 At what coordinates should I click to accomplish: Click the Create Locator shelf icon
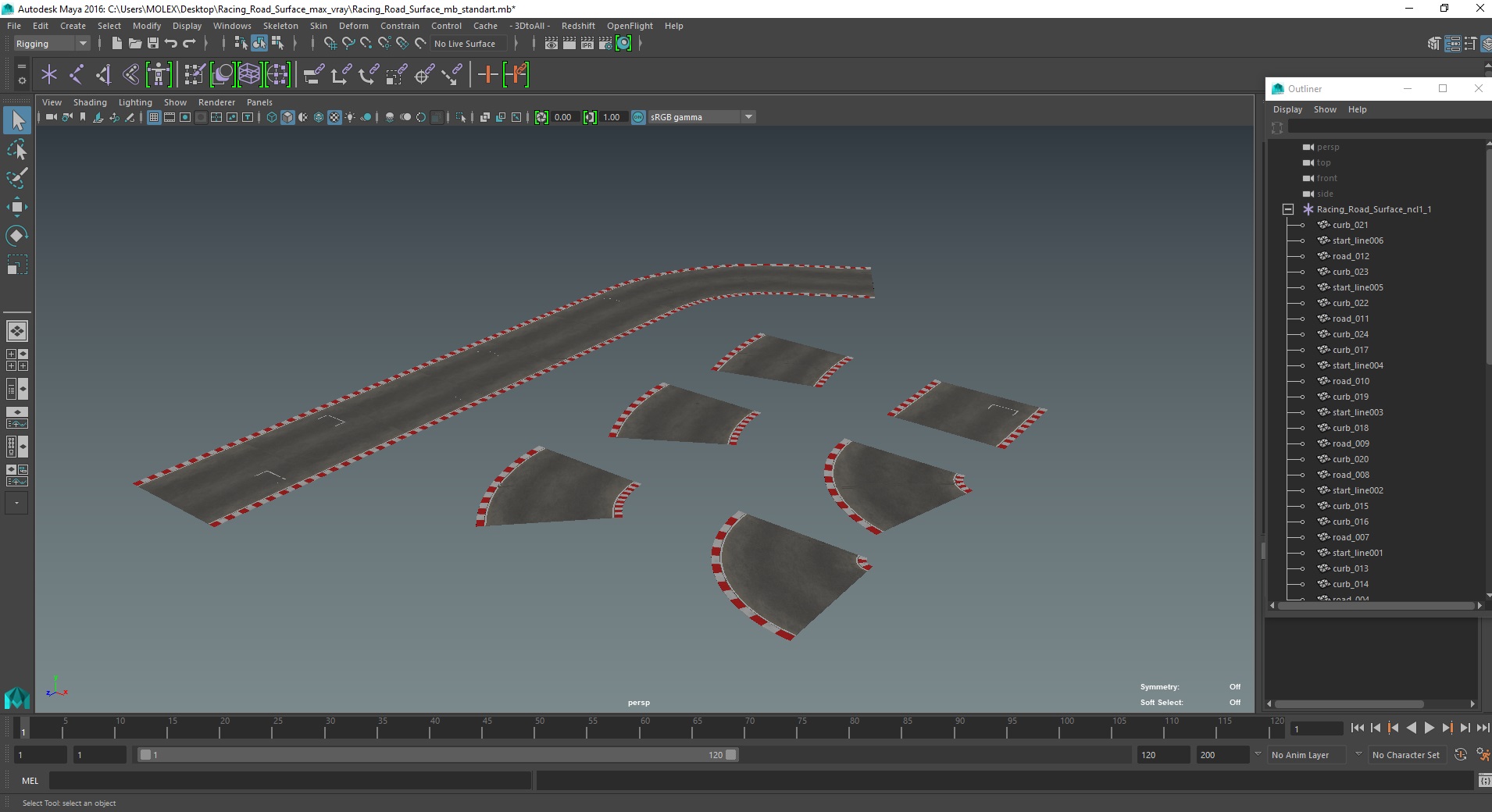49,75
